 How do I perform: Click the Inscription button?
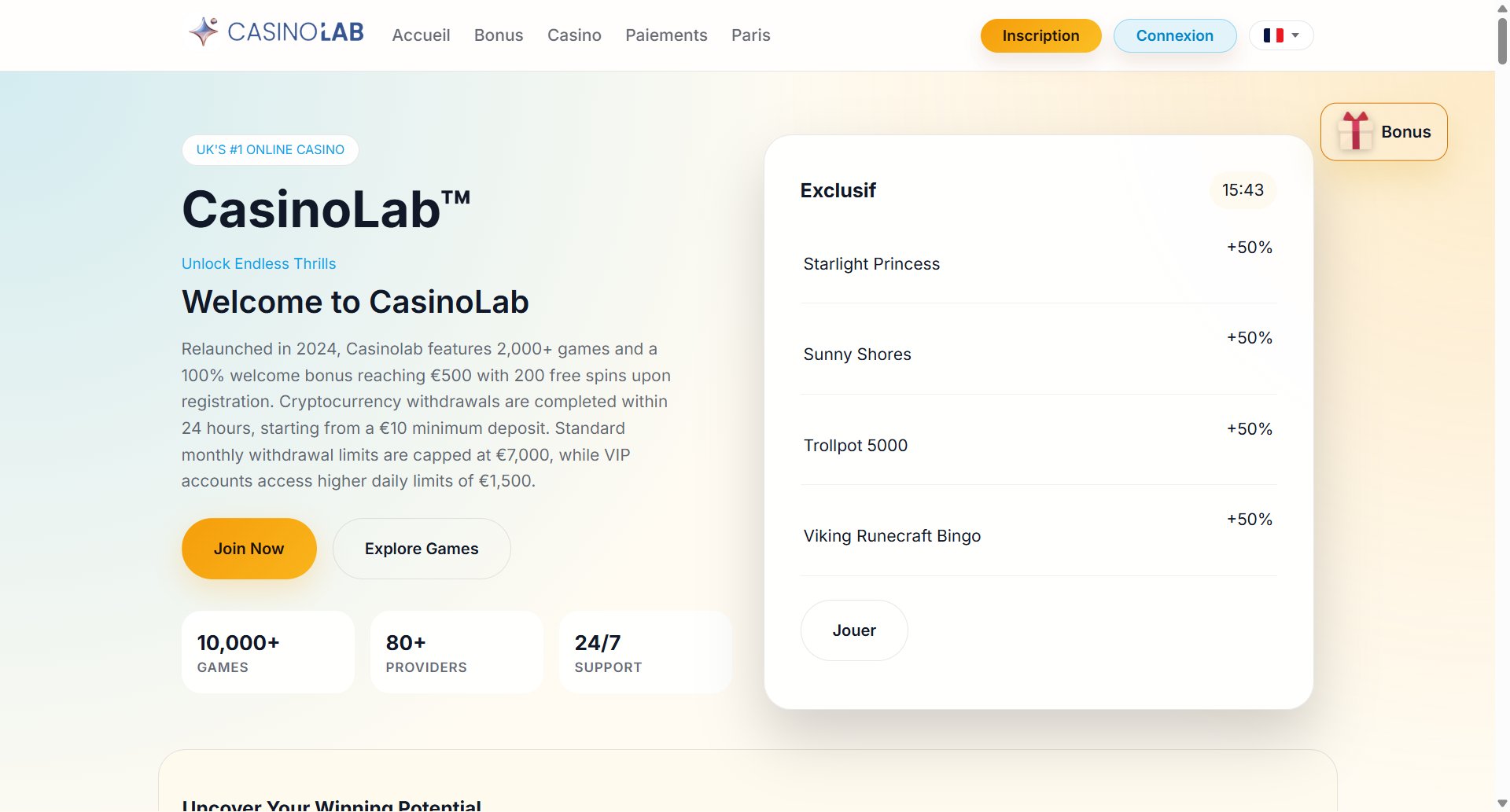coord(1040,35)
